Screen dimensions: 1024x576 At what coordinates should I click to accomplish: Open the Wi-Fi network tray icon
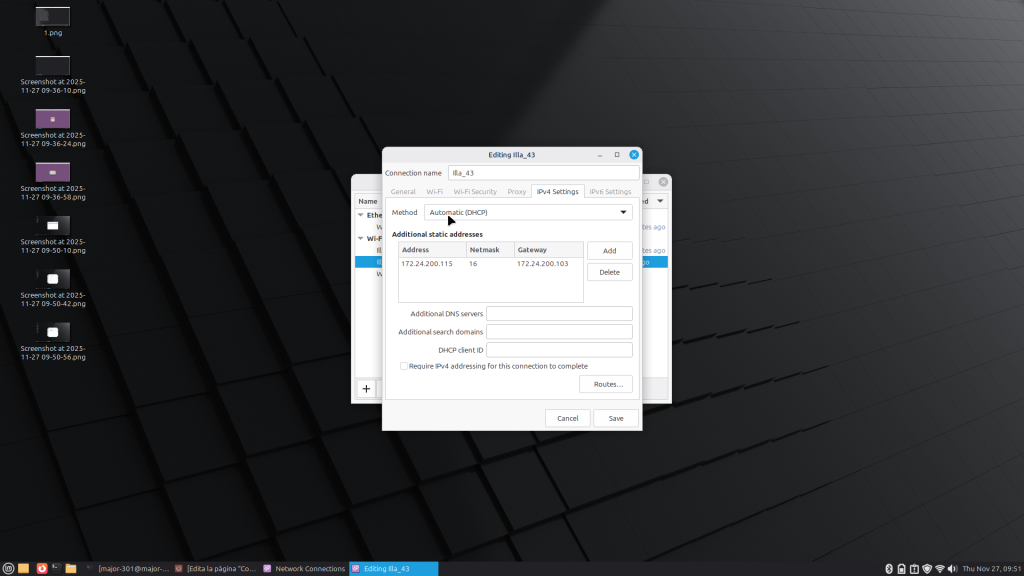(939, 568)
